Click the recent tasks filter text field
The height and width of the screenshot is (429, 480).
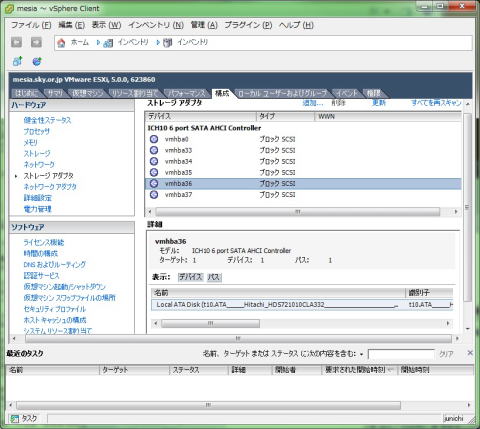(401, 354)
